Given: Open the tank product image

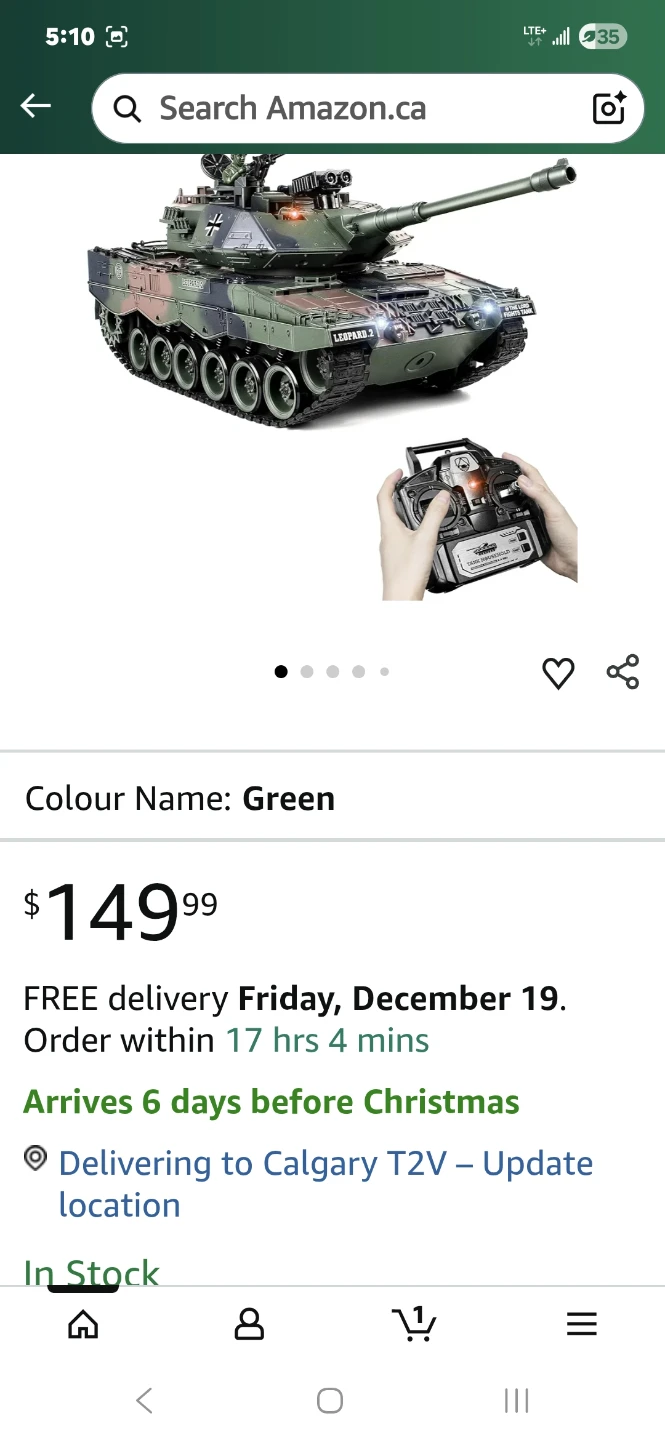Looking at the screenshot, I should (330, 290).
